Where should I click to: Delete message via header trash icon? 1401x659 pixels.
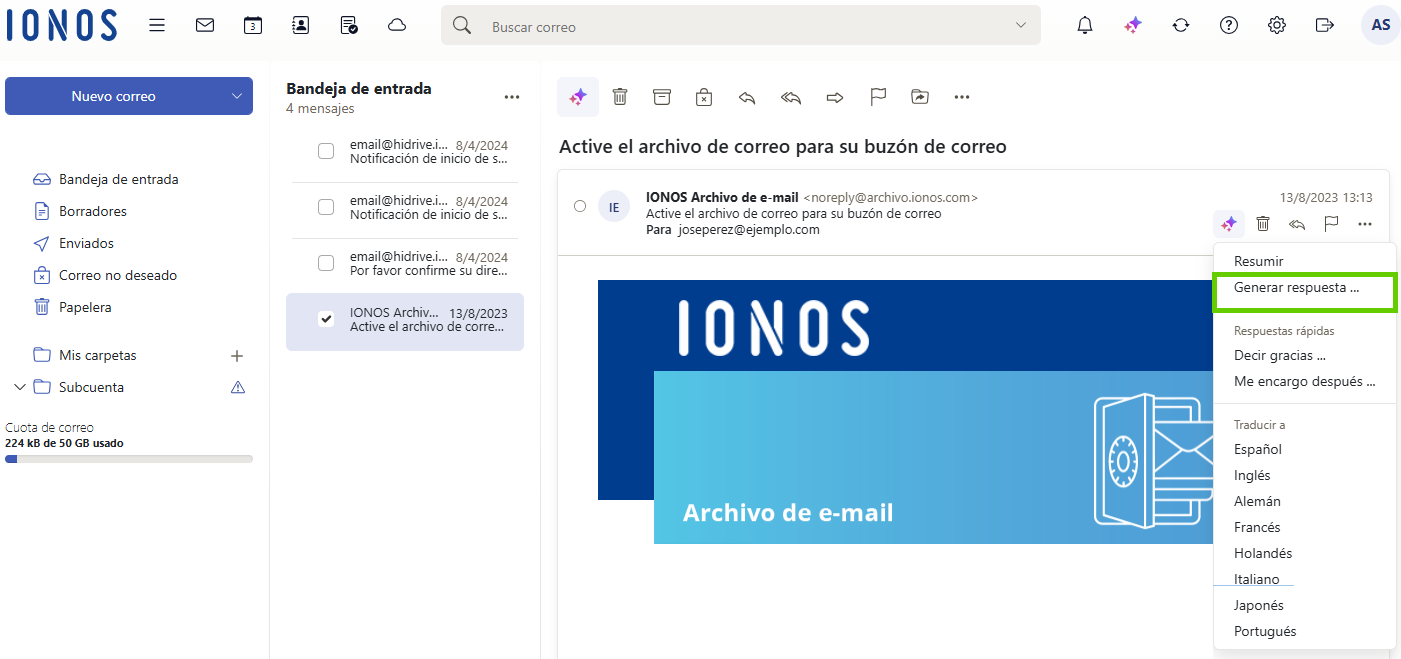coord(1263,224)
